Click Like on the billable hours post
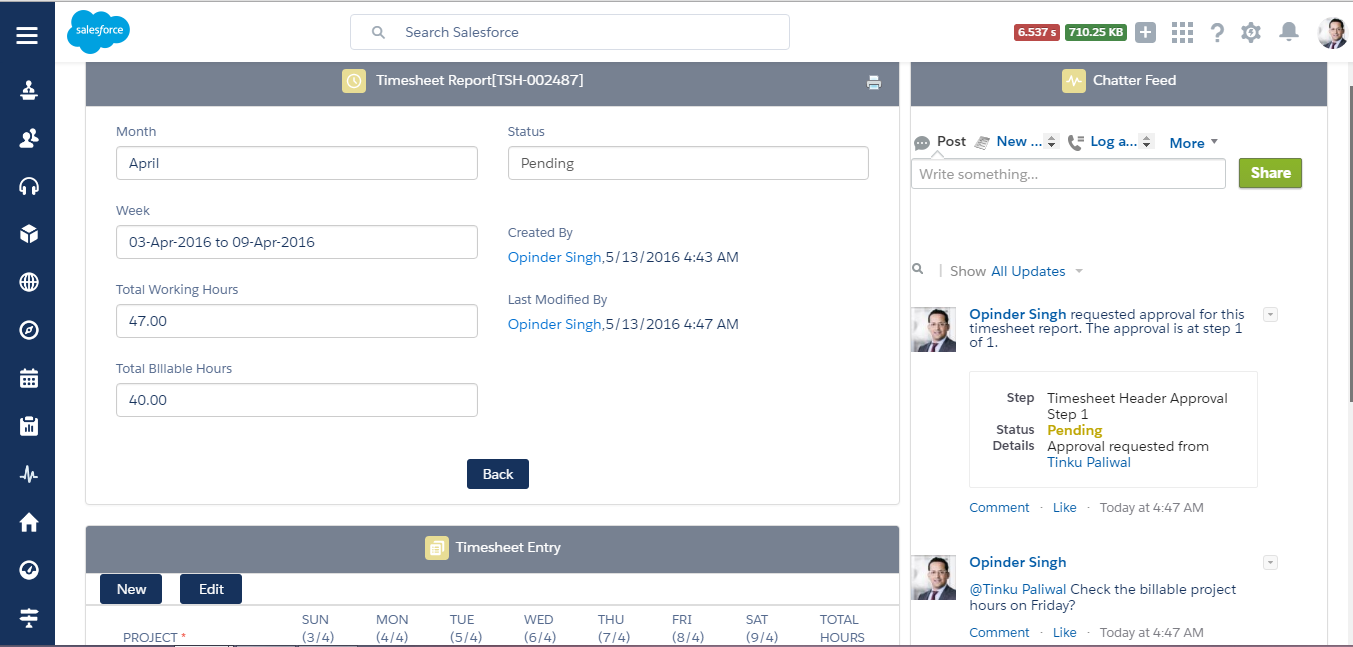The height and width of the screenshot is (647, 1353). [1065, 632]
